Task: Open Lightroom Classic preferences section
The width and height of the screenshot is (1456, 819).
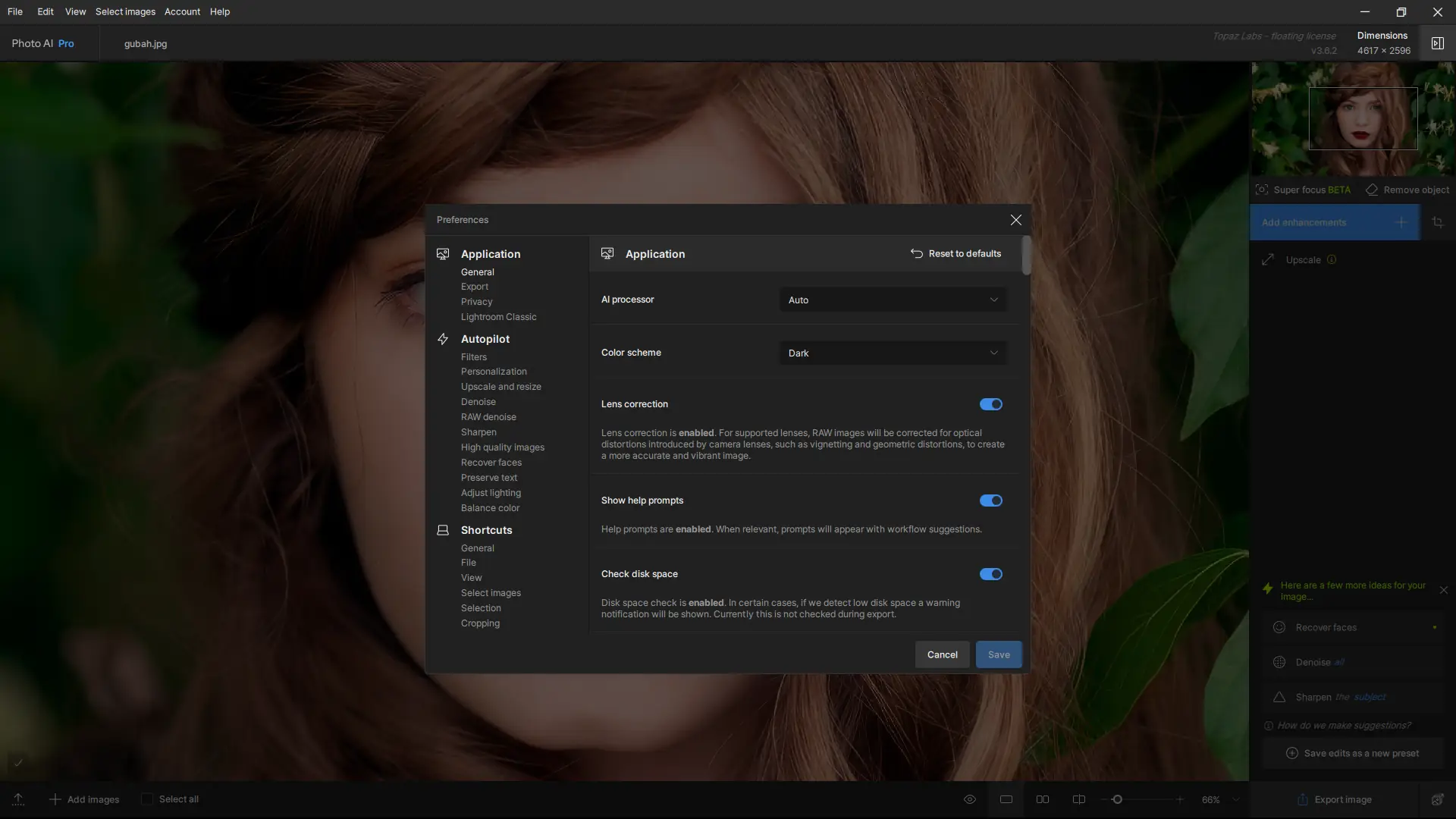Action: tap(498, 317)
